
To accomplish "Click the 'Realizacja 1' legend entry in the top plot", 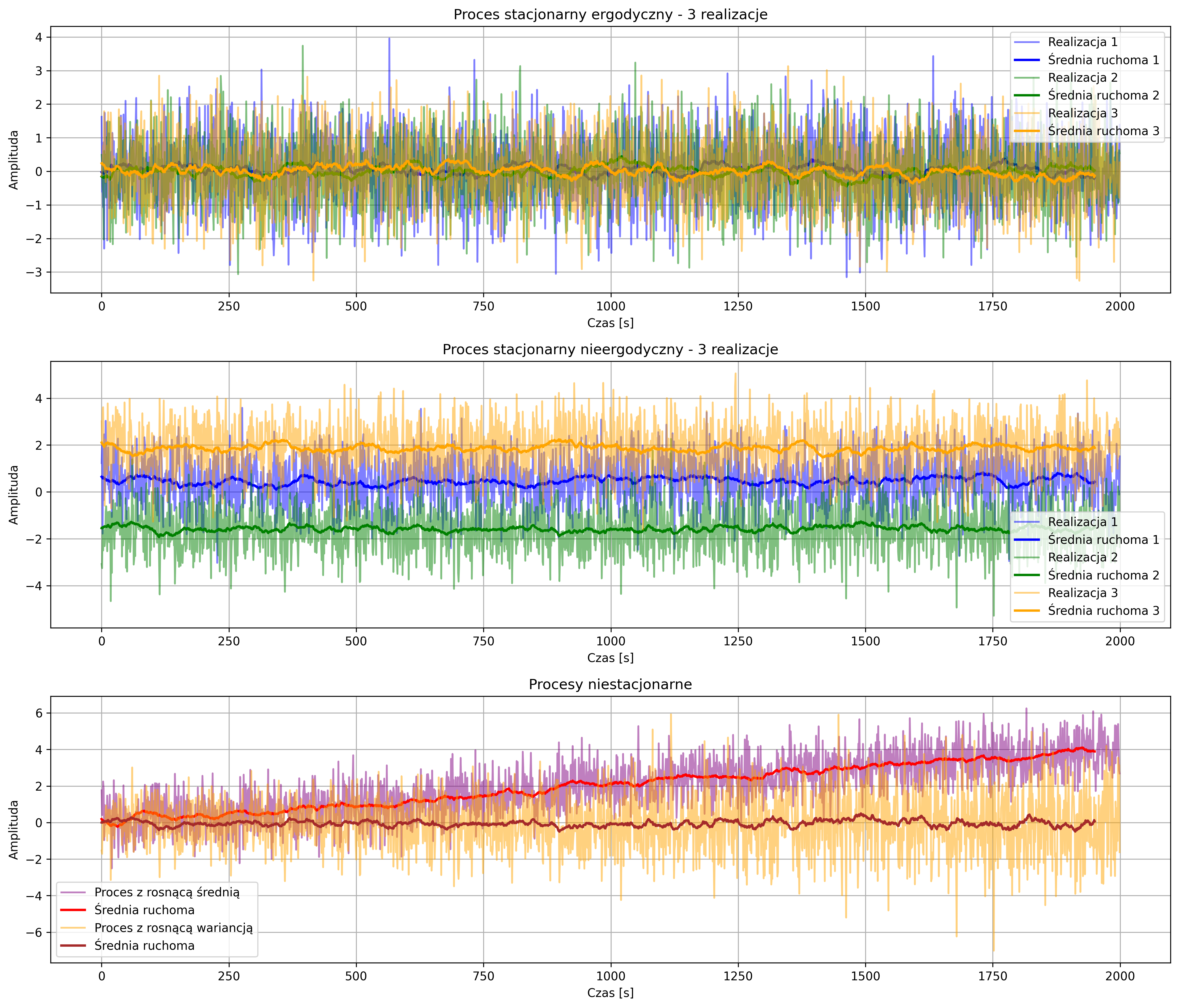I will coord(1082,42).
